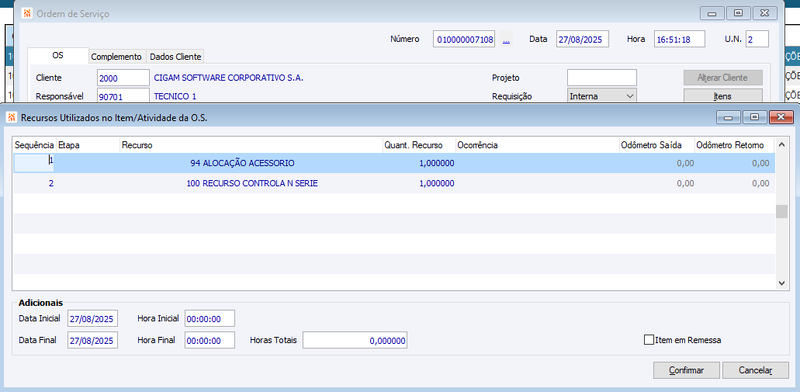Viewport: 800px width, 392px height.
Task: Click the Ocorrência column header
Action: coord(537,145)
